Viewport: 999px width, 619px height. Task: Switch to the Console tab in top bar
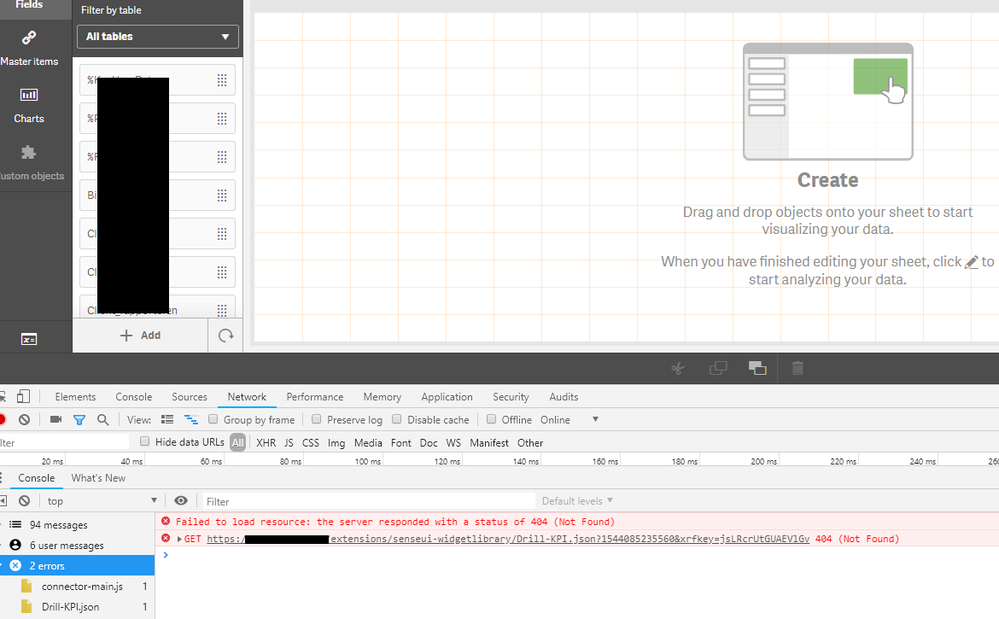point(134,397)
